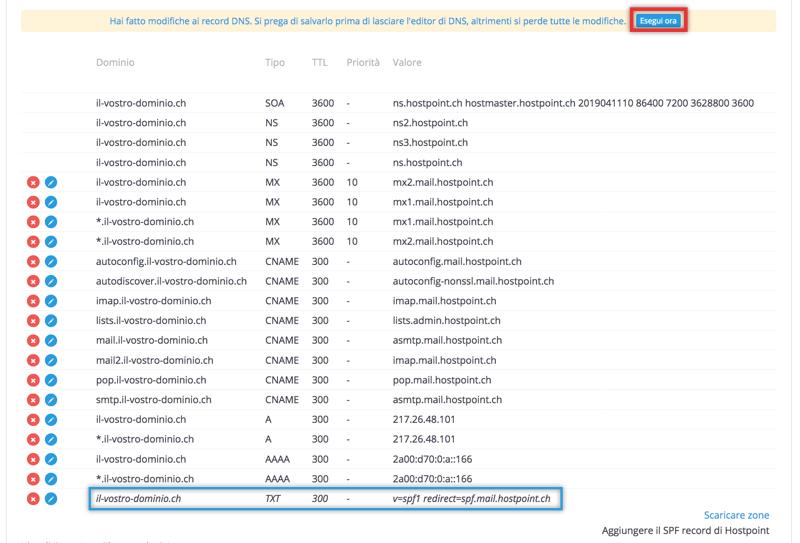The width and height of the screenshot is (800, 543).
Task: Delete the imap.il-vostro-dominio.ch CNAME record
Action: tap(33, 301)
